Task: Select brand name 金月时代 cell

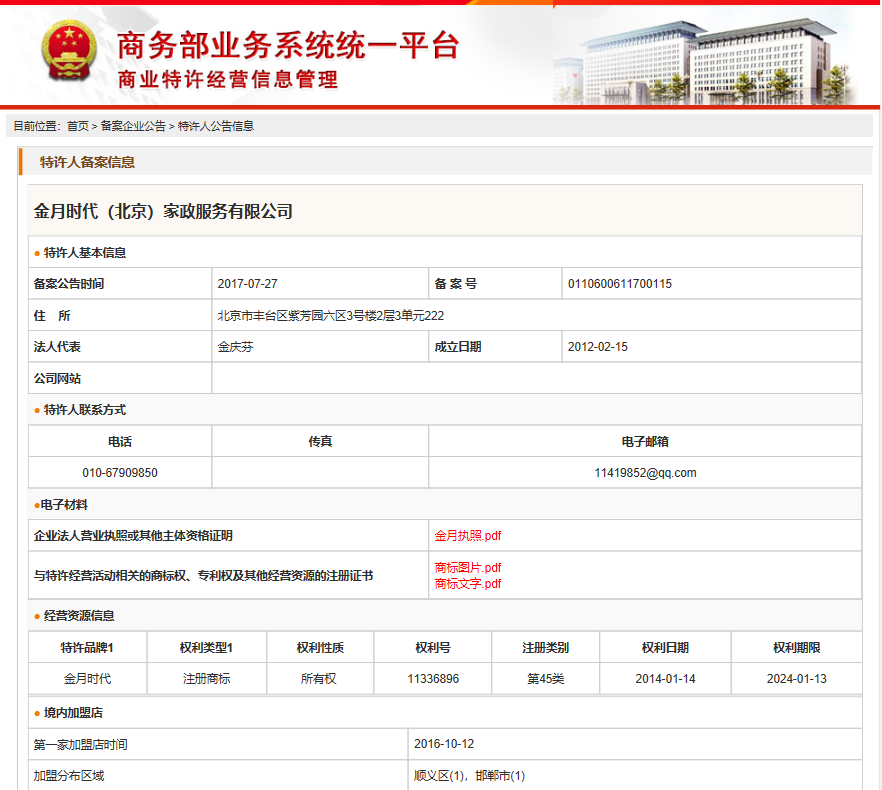Action: tap(87, 679)
